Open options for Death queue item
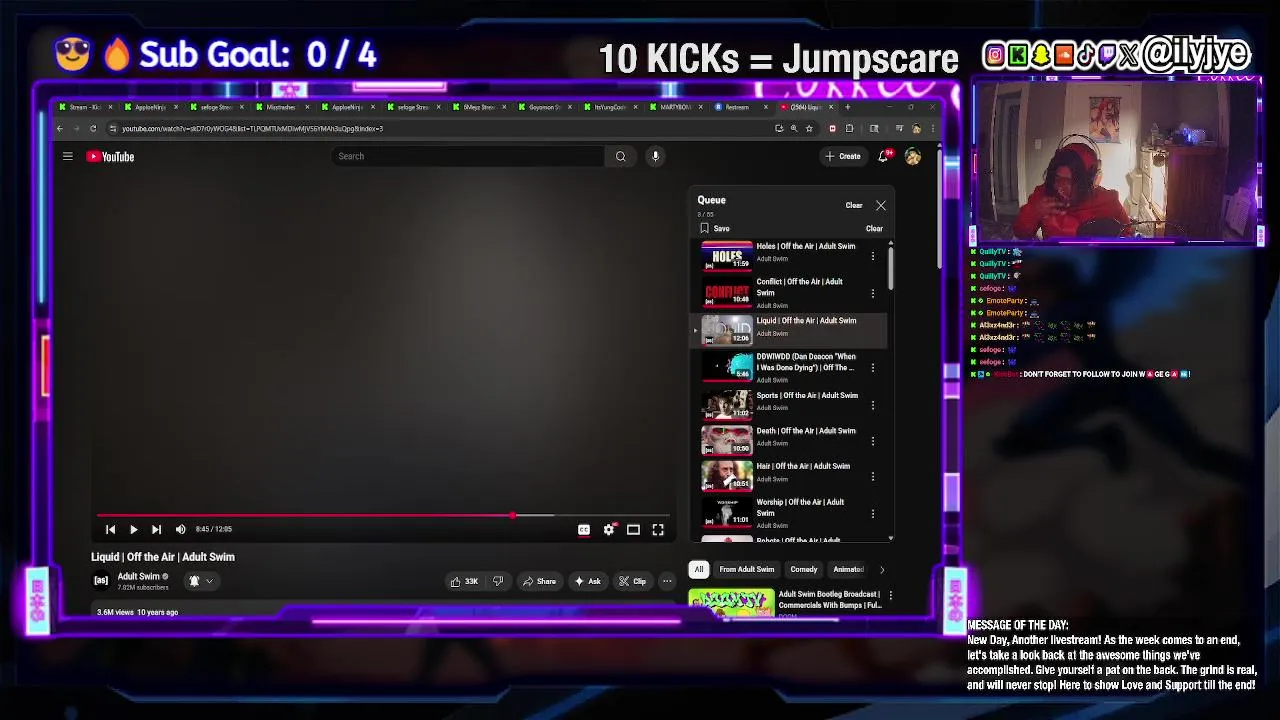This screenshot has width=1280, height=720. coord(873,441)
